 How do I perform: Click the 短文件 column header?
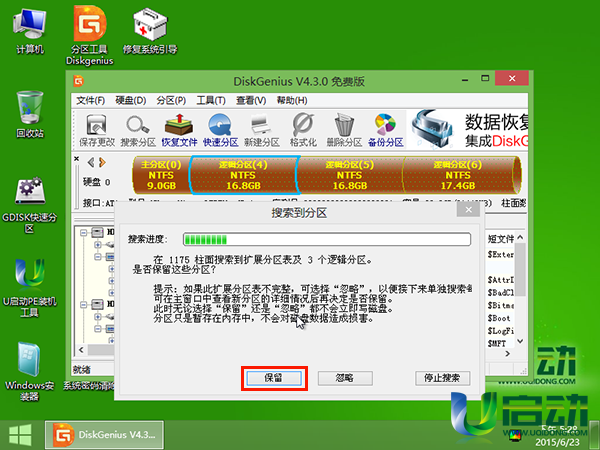pyautogui.click(x=500, y=239)
